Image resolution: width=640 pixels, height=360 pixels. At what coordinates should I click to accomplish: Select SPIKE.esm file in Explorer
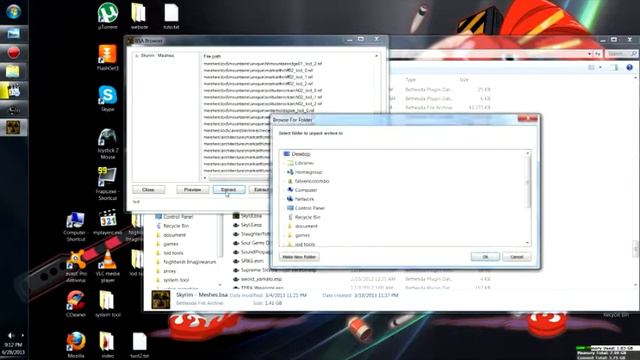coord(252,261)
